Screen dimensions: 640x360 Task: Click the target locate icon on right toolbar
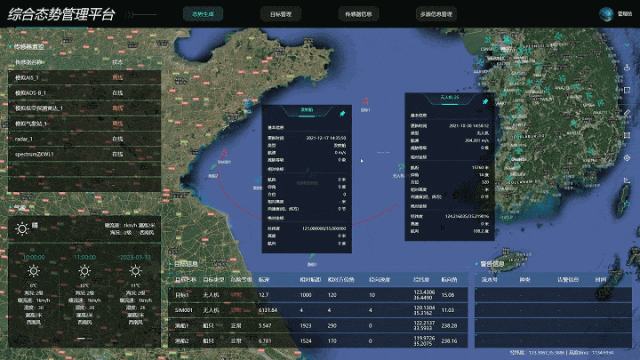tap(627, 158)
